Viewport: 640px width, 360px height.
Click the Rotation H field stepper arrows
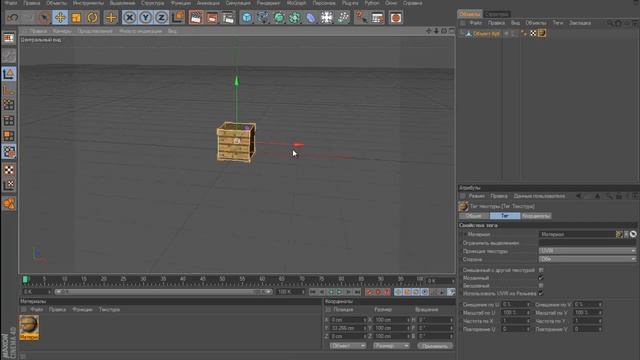click(x=451, y=320)
